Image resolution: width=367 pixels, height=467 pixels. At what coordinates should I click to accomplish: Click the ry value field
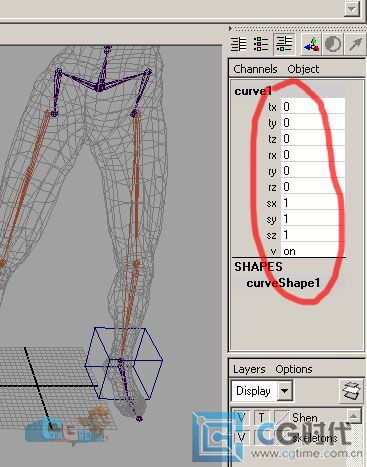tap(313, 171)
